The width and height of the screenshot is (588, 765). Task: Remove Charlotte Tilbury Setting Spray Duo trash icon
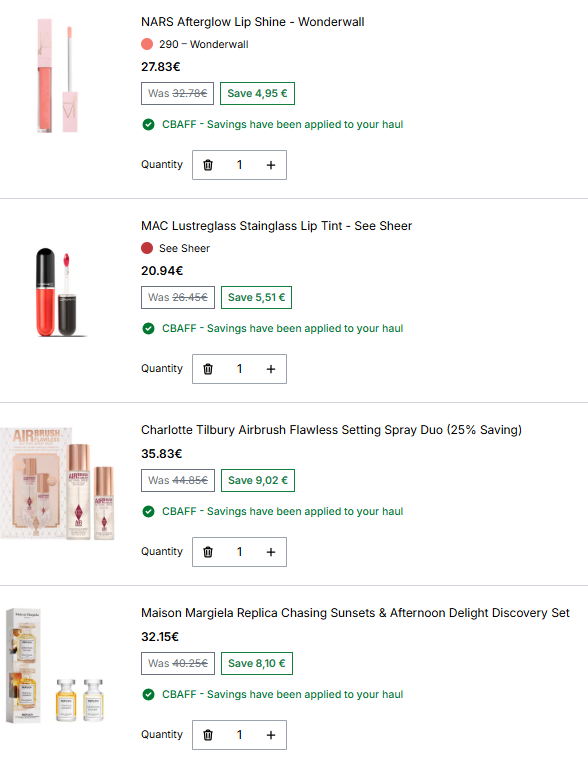tap(208, 552)
